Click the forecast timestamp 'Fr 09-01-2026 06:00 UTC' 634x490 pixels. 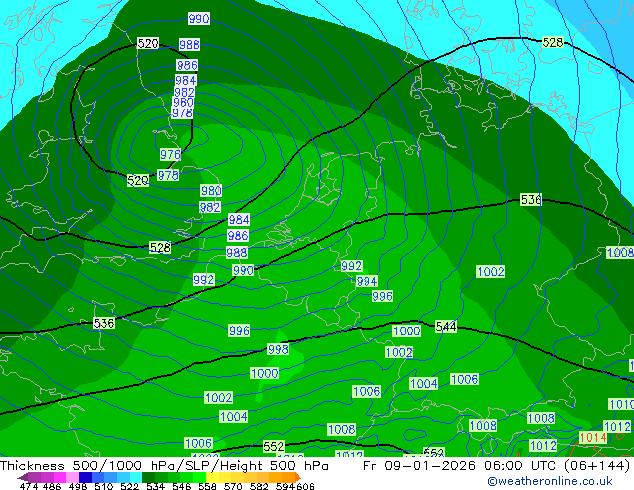tap(461, 466)
